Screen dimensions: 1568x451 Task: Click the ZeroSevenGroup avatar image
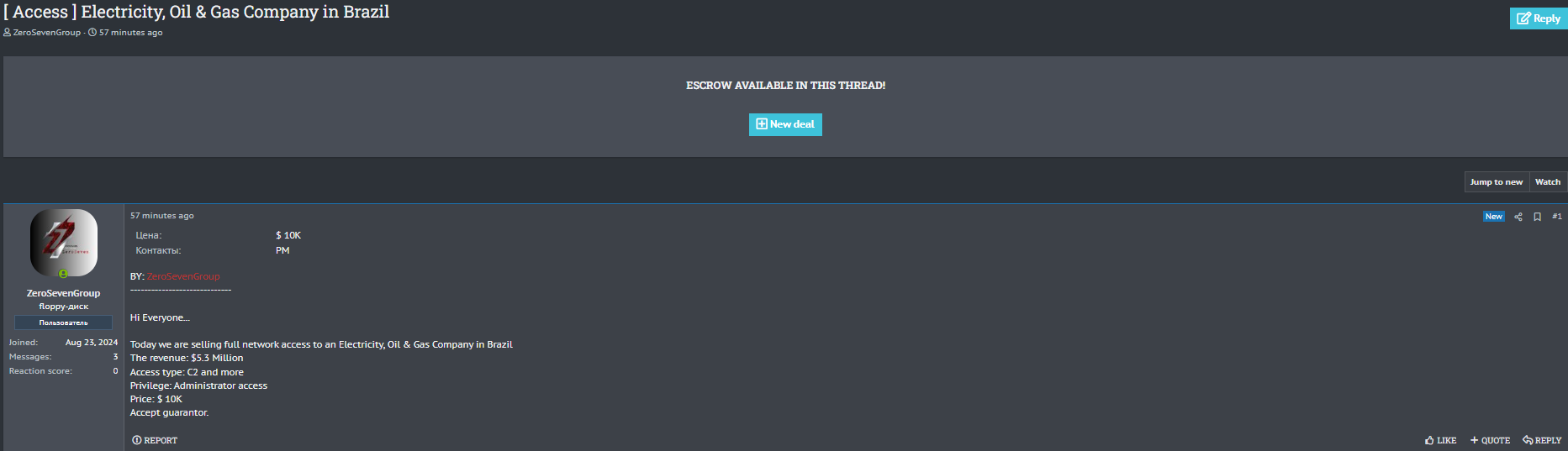coord(64,242)
